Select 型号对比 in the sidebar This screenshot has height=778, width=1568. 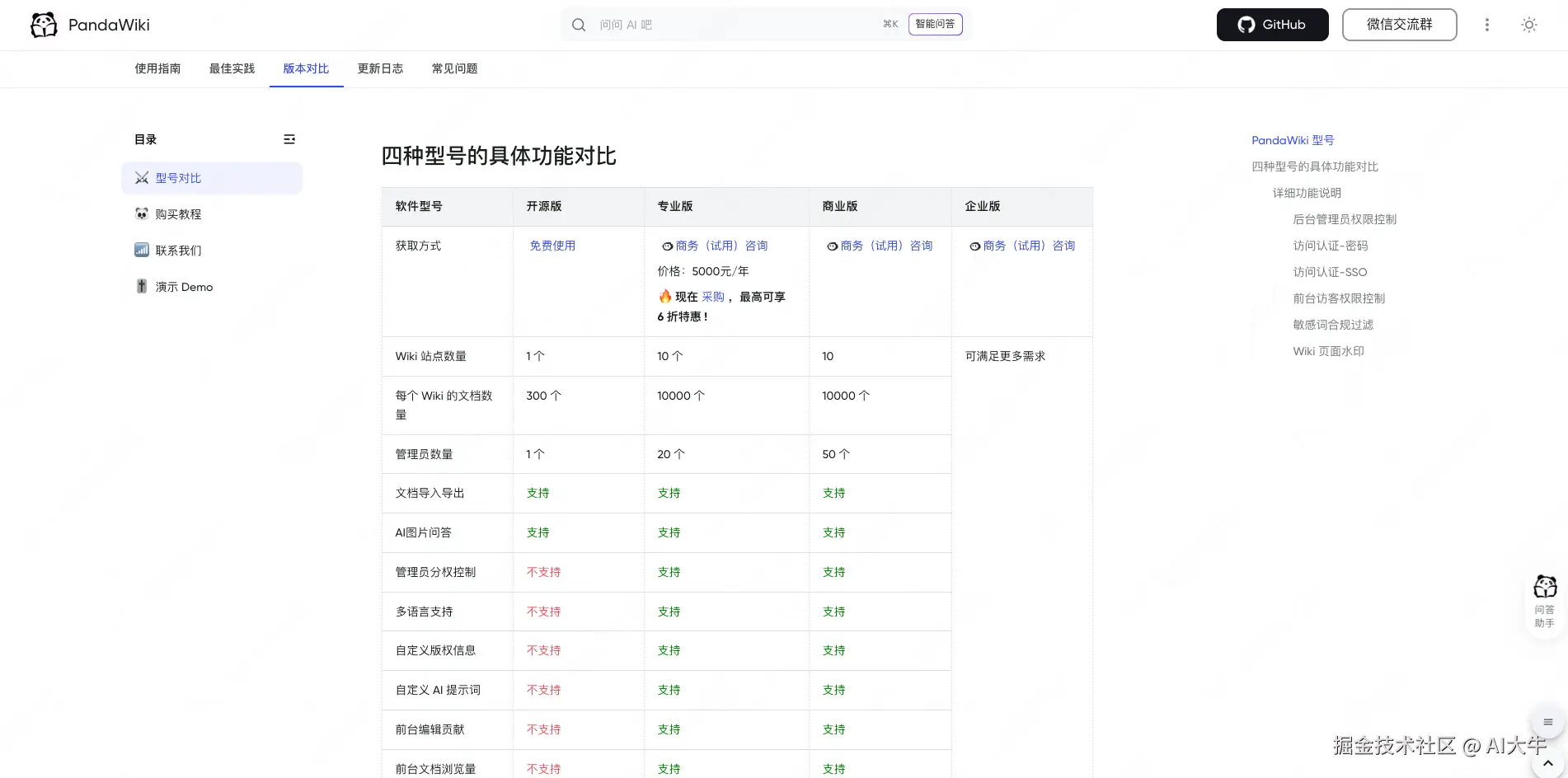(212, 178)
